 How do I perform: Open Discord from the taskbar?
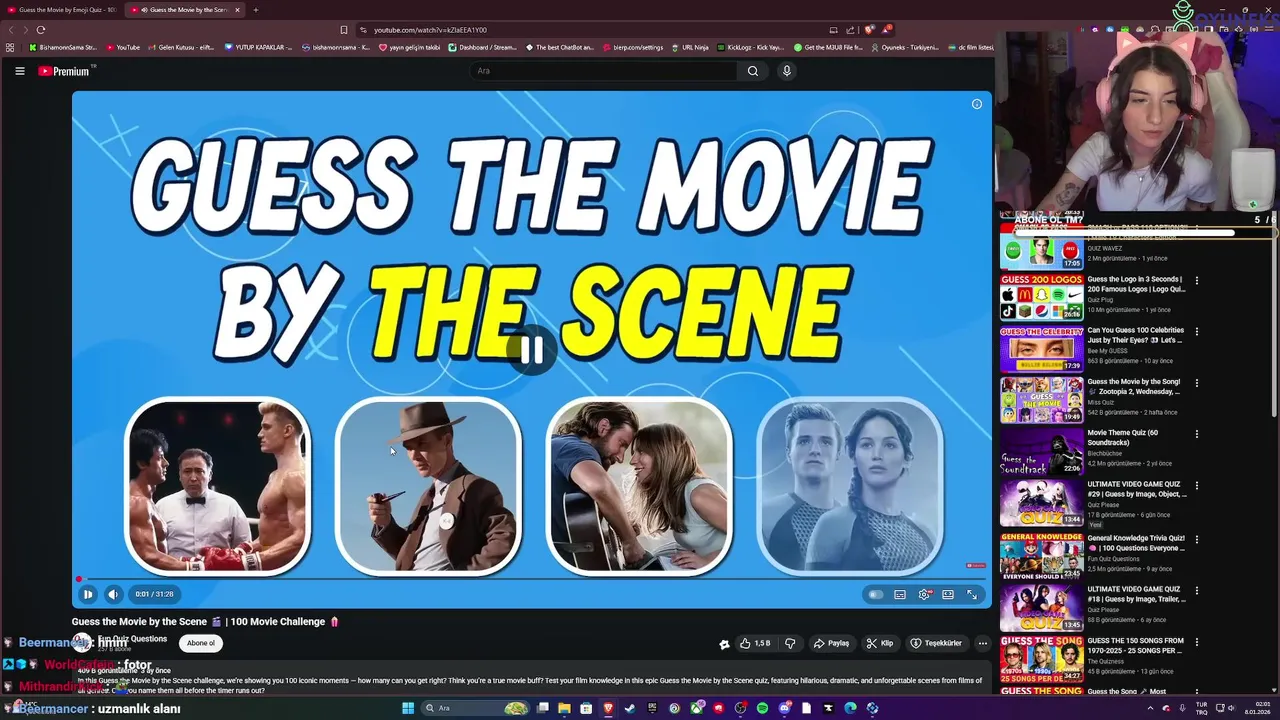(x=784, y=708)
